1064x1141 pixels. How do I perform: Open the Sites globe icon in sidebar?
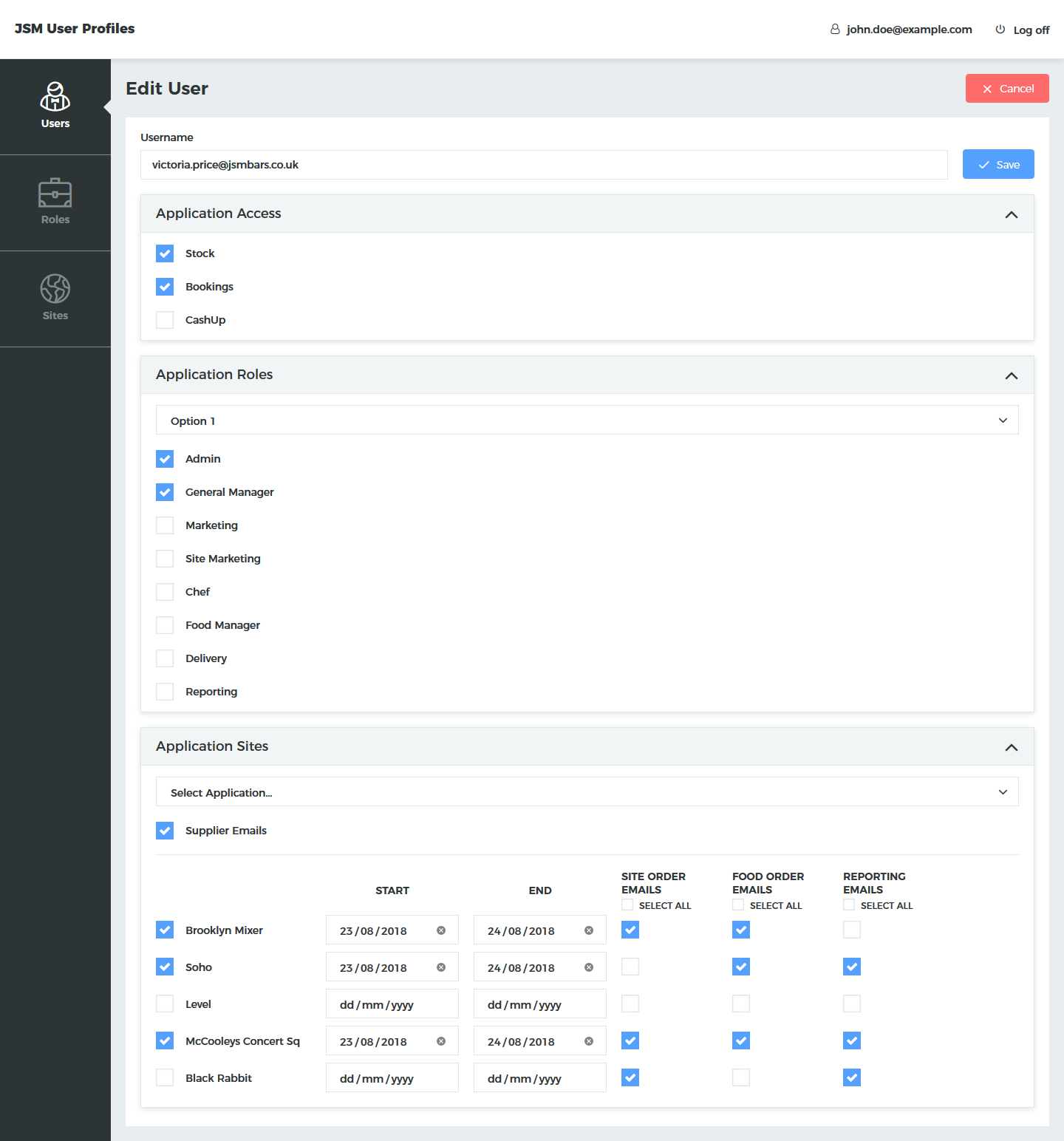pyautogui.click(x=55, y=289)
